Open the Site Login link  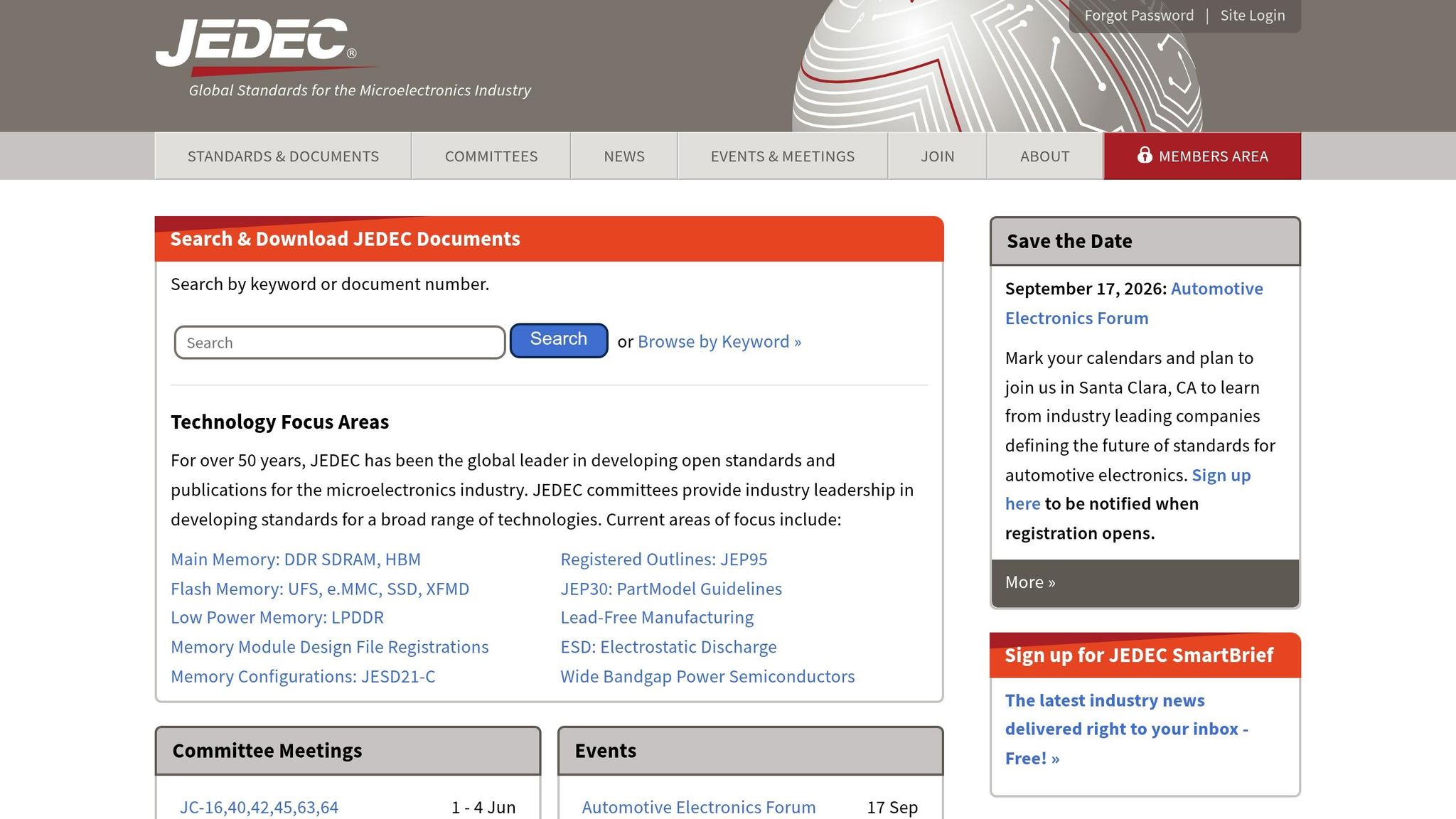[x=1253, y=16]
